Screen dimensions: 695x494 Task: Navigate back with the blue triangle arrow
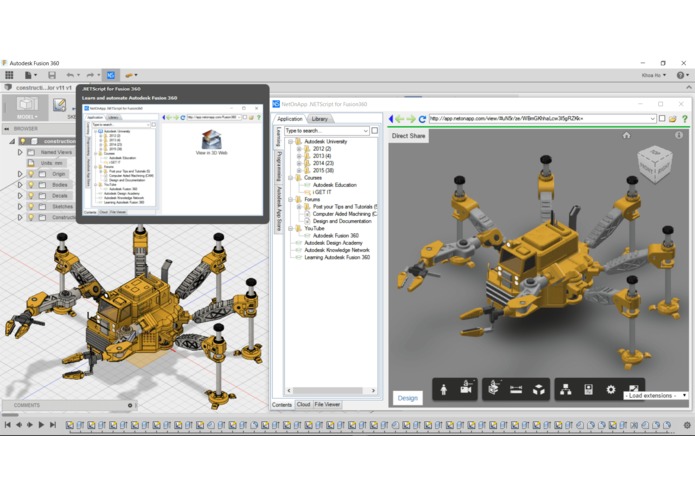tap(390, 118)
